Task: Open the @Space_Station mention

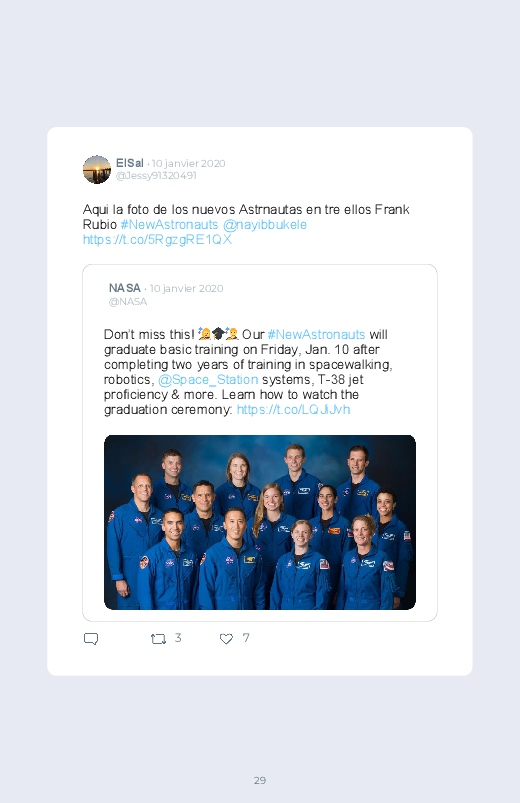Action: click(208, 379)
